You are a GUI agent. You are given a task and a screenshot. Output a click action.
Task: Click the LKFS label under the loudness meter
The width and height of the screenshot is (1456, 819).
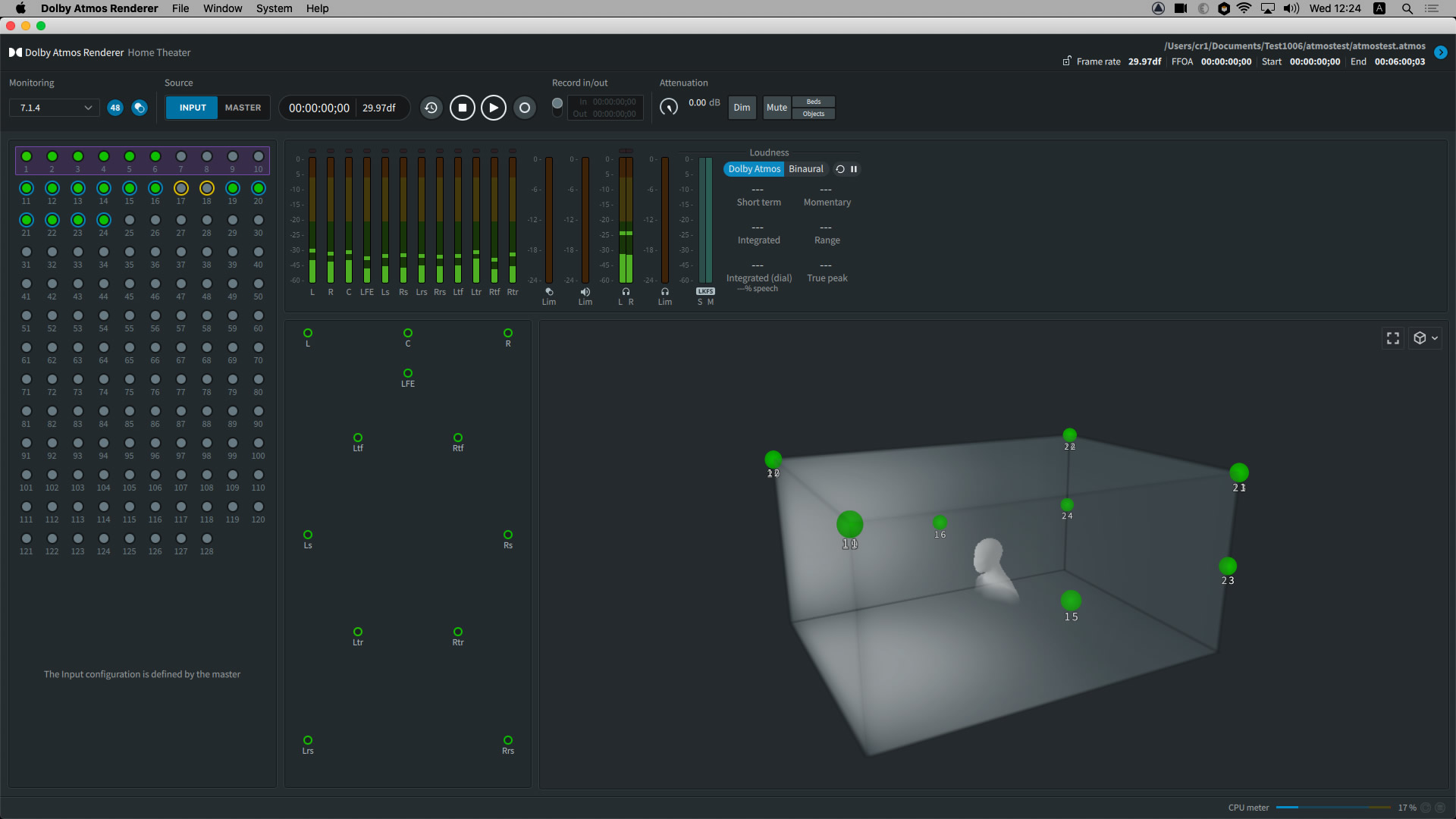pyautogui.click(x=706, y=291)
